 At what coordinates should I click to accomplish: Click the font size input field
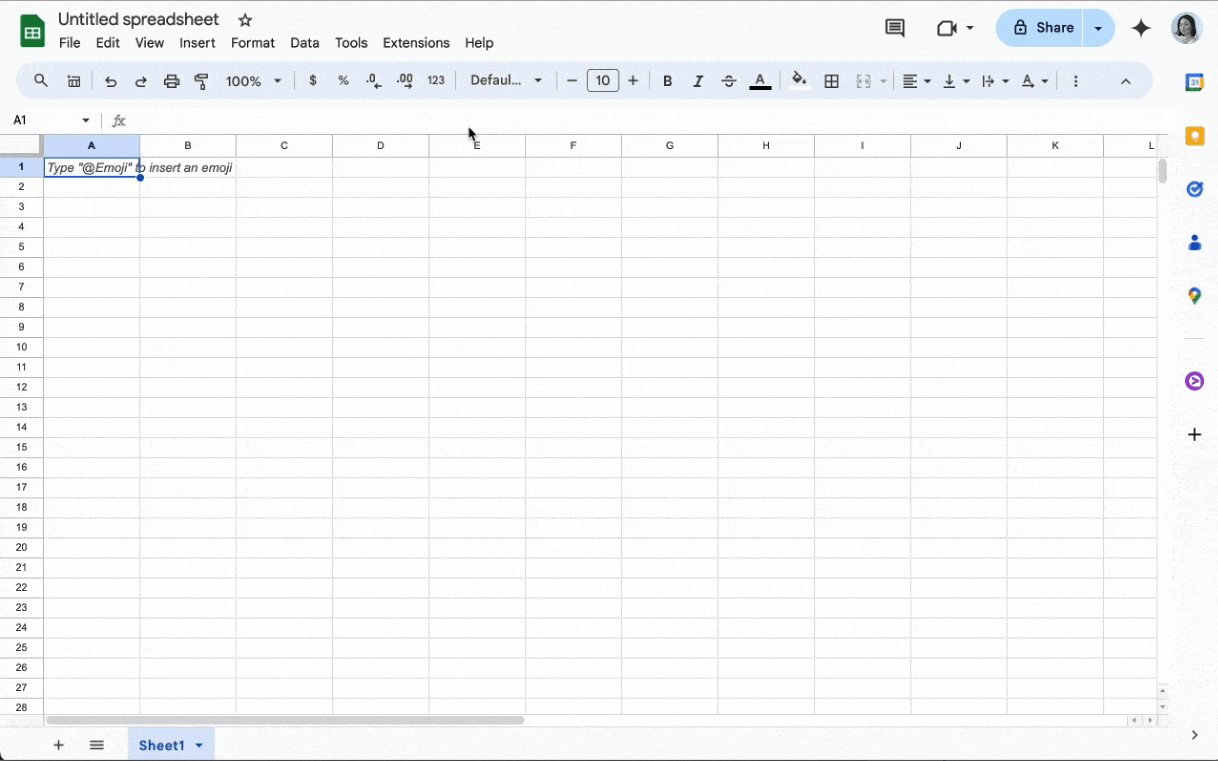[x=603, y=81]
